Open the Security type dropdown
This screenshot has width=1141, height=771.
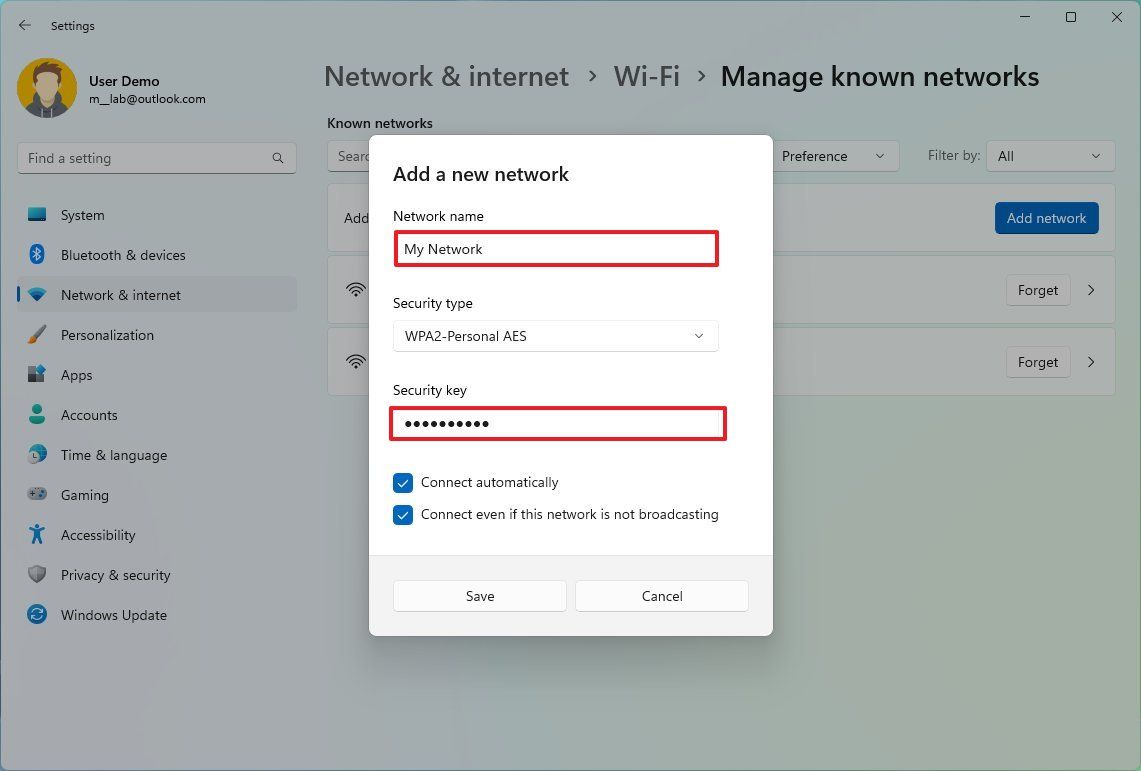coord(555,336)
